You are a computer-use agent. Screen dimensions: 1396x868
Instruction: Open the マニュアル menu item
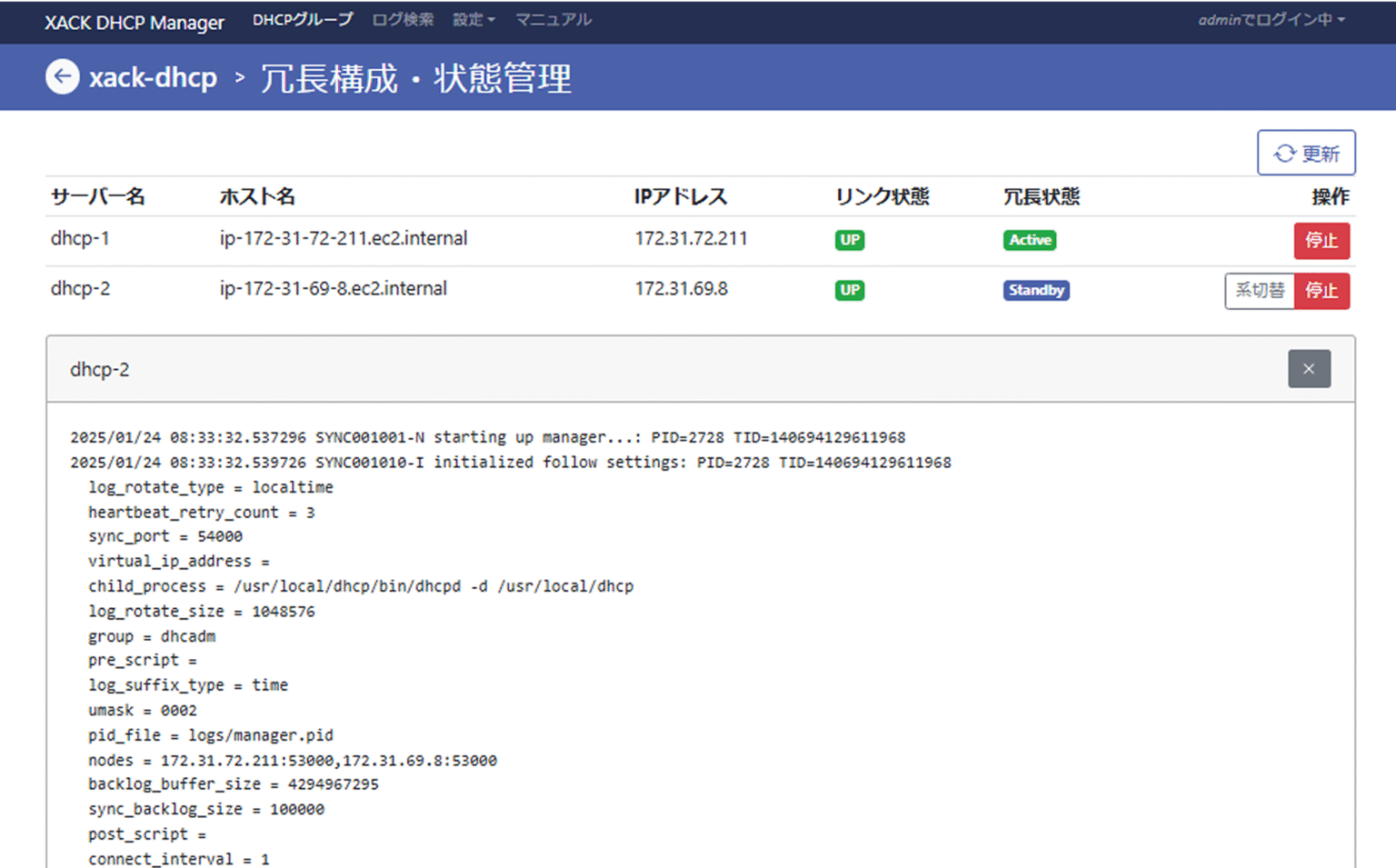click(x=553, y=20)
